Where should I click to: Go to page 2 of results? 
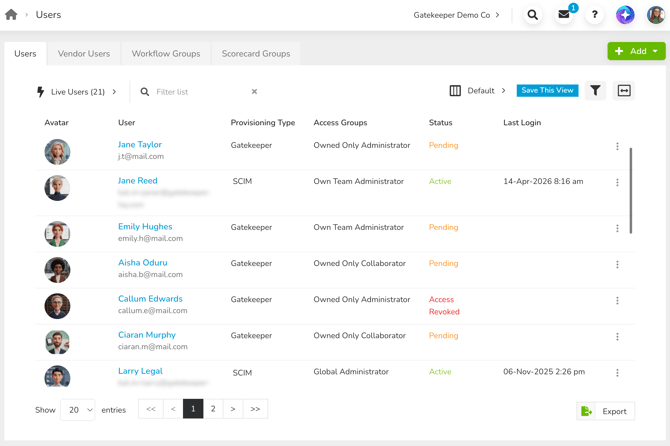[x=213, y=409]
